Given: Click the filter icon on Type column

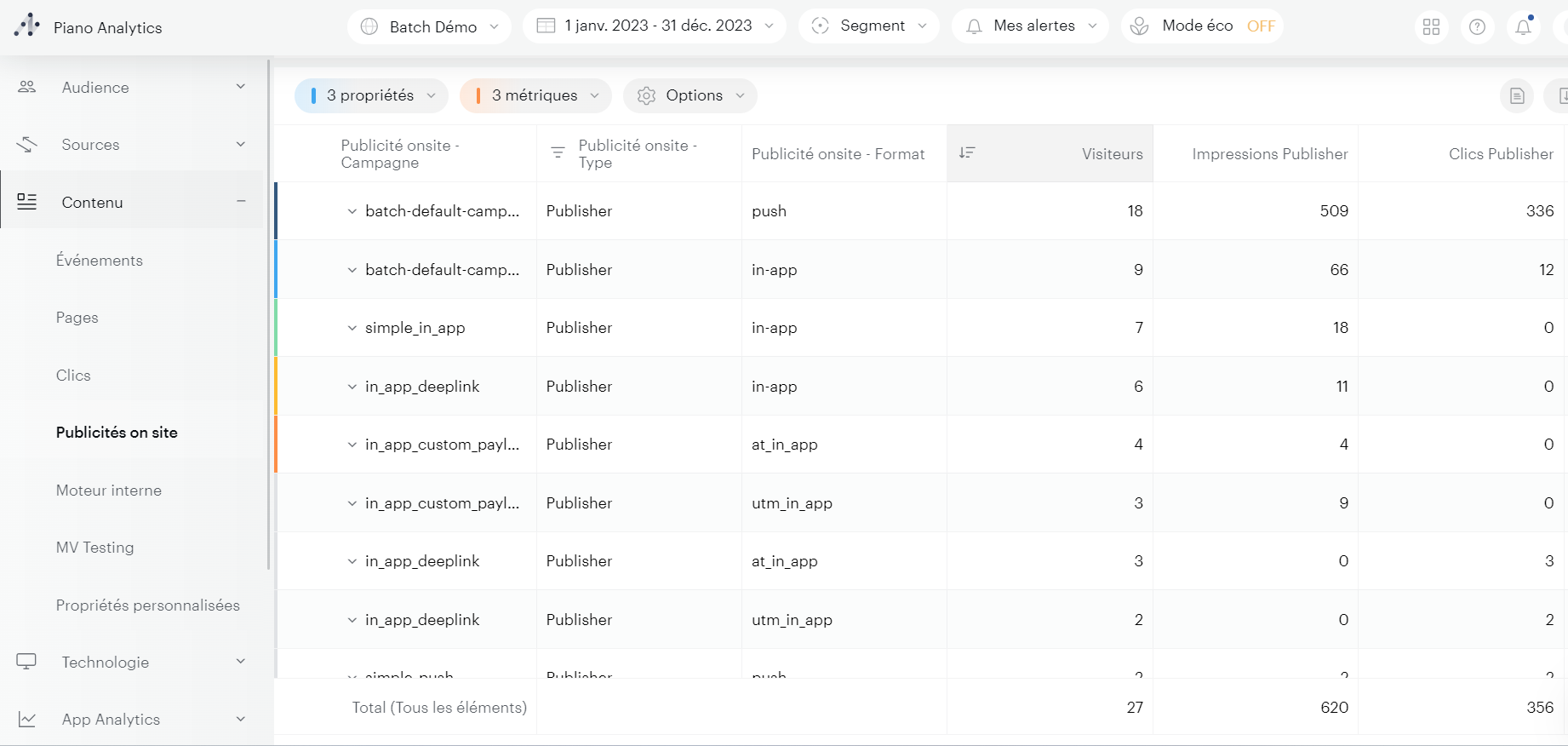Looking at the screenshot, I should (x=558, y=153).
